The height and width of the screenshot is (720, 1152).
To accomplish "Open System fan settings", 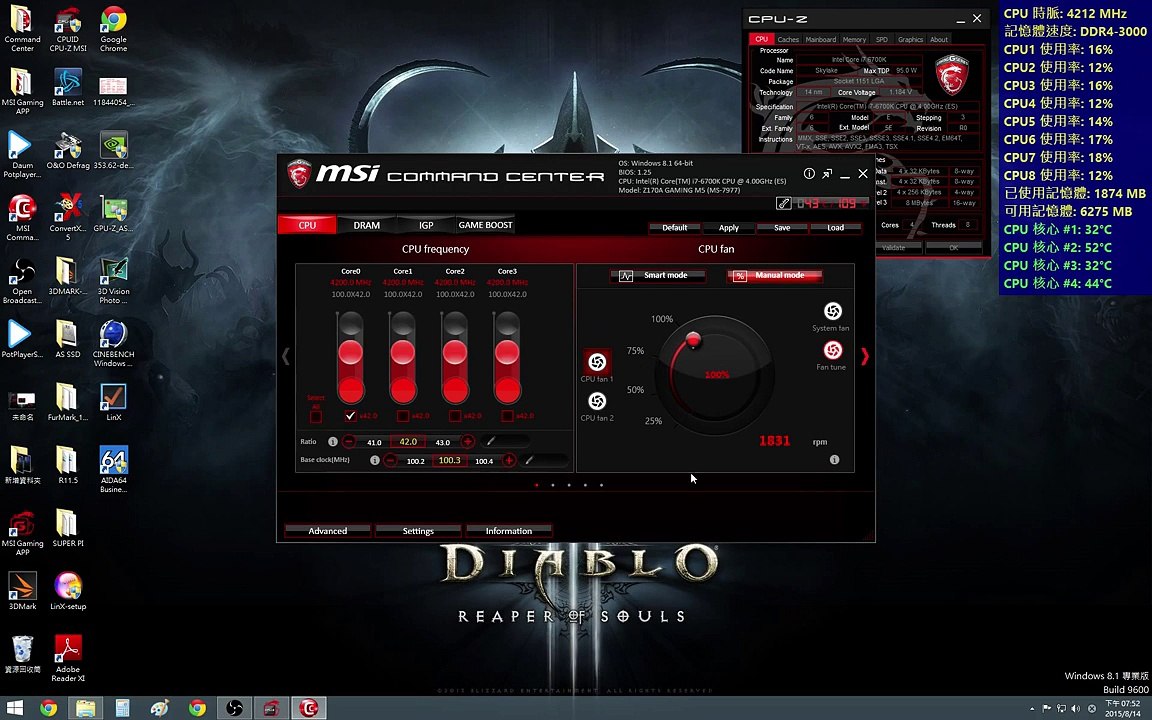I will click(x=832, y=312).
